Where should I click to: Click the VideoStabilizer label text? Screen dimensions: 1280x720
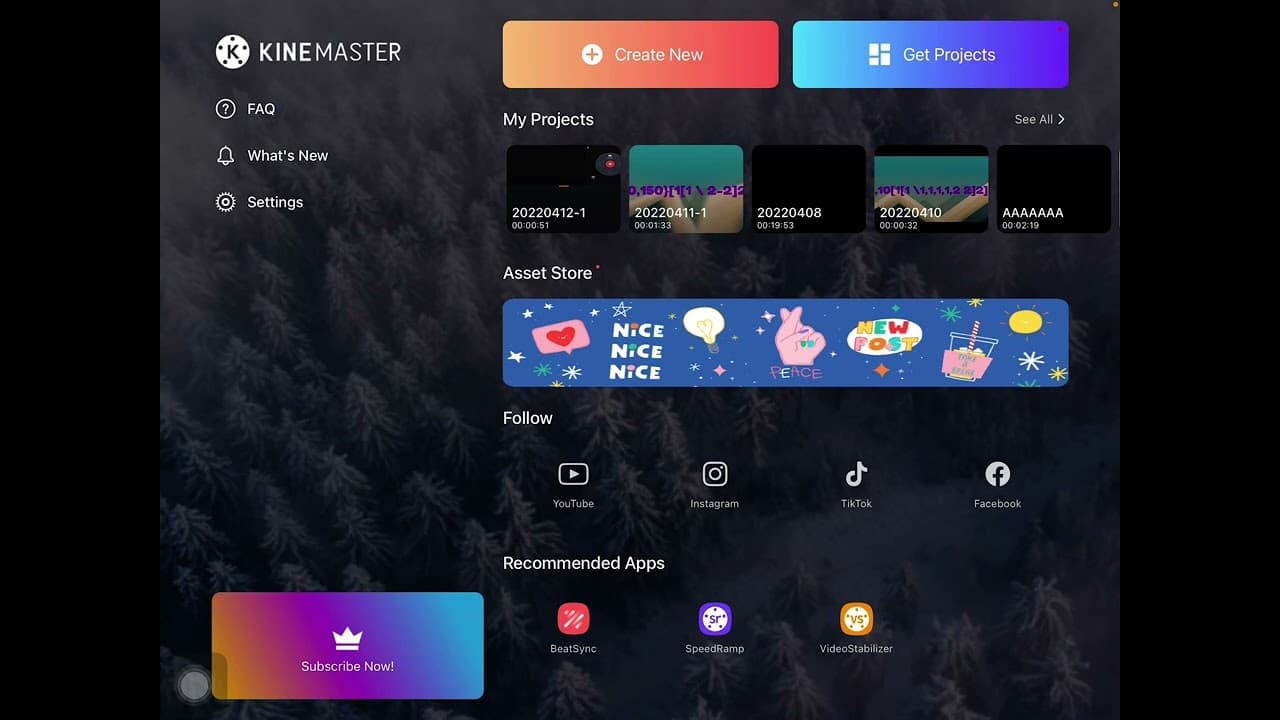point(856,649)
